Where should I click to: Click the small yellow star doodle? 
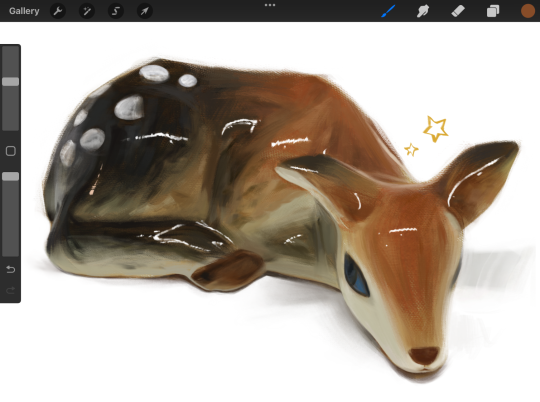[x=411, y=150]
